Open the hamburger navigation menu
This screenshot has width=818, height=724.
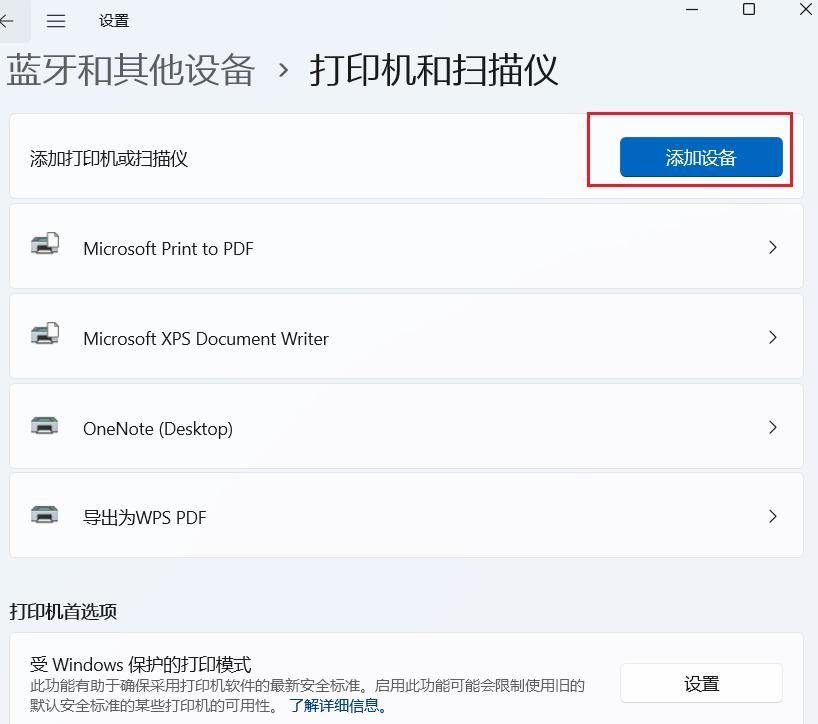[56, 21]
